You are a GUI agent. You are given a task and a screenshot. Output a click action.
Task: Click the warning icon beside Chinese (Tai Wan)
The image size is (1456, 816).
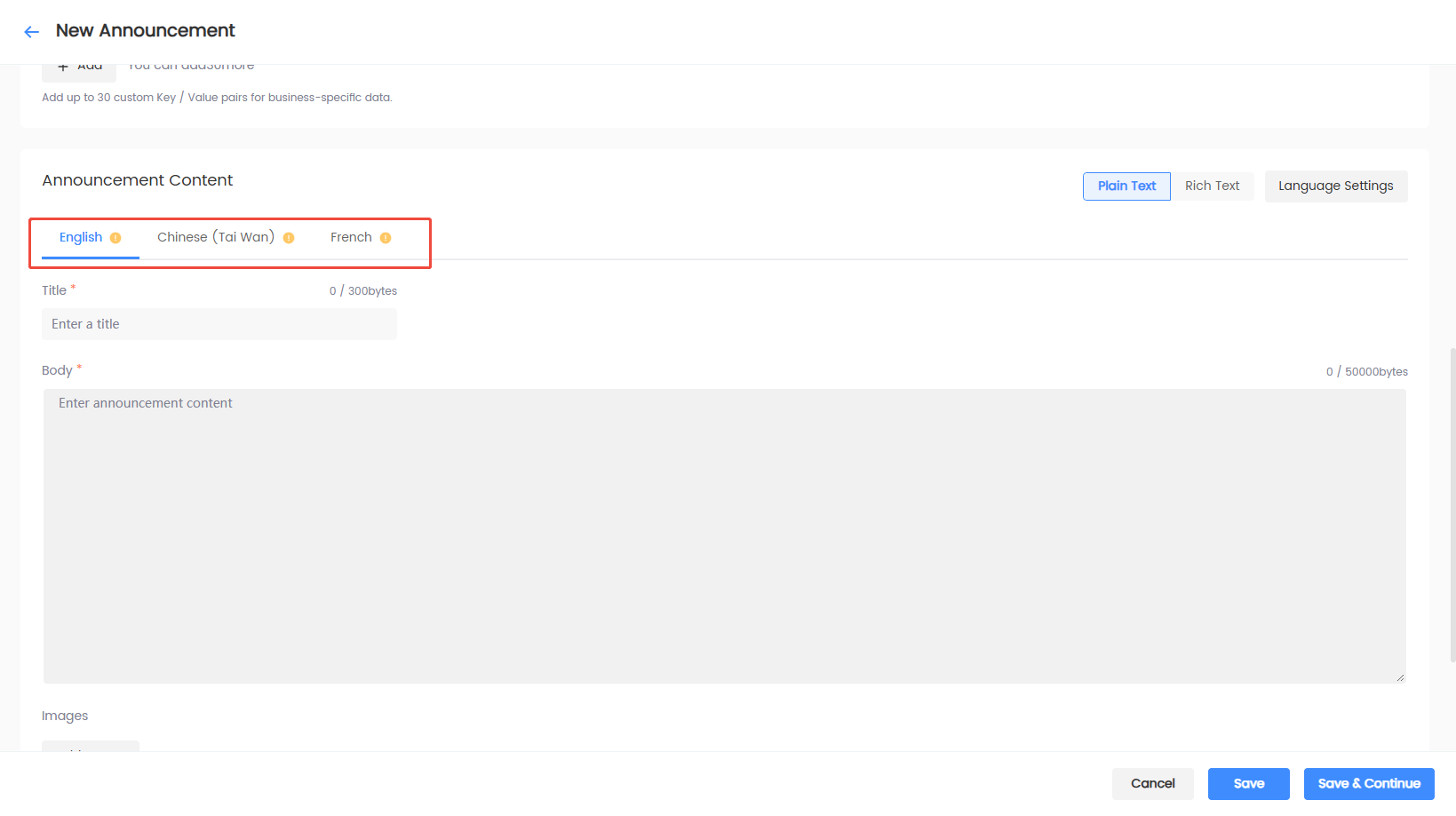pos(289,238)
